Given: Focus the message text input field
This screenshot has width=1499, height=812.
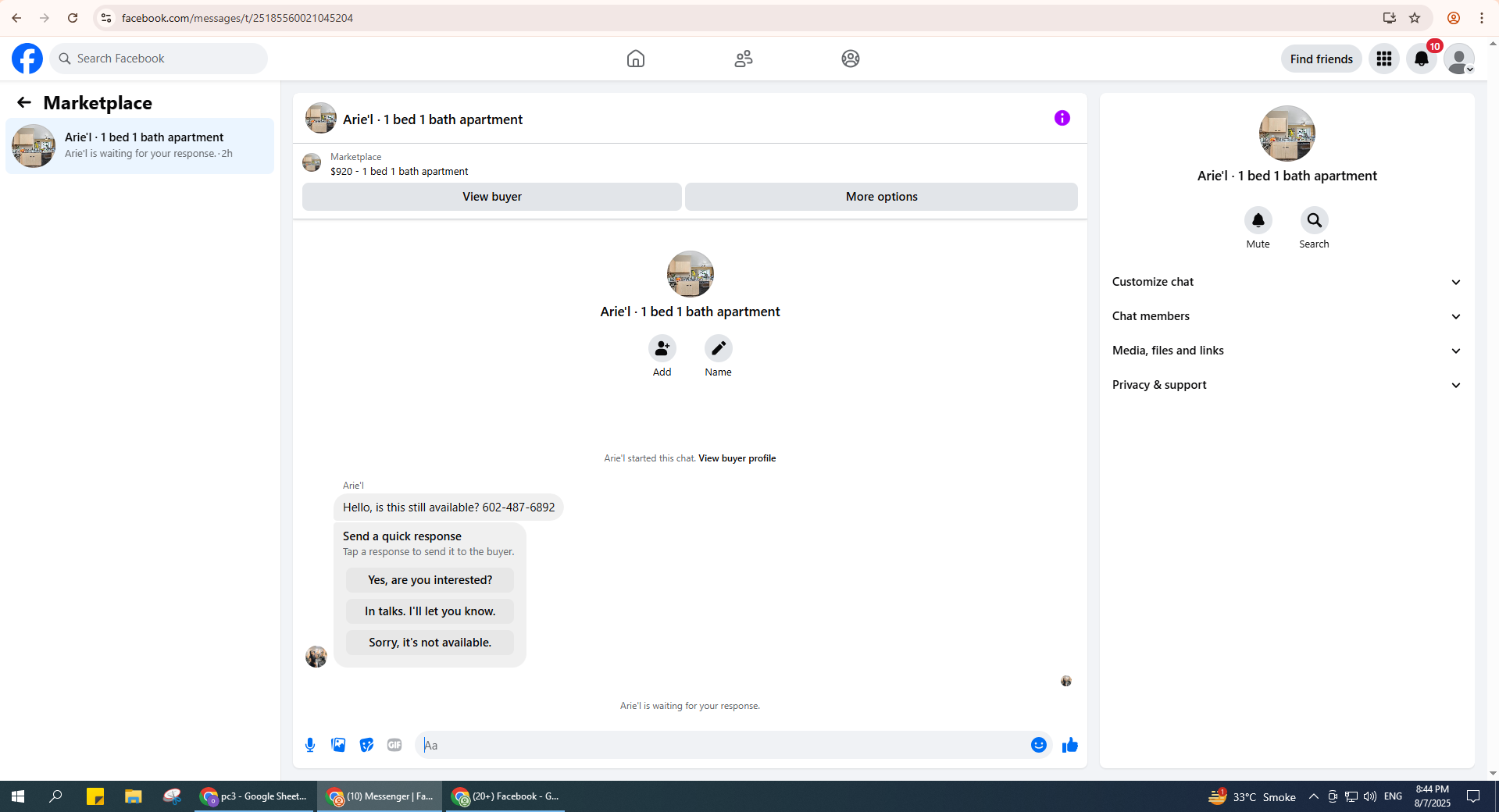Looking at the screenshot, I should click(723, 745).
